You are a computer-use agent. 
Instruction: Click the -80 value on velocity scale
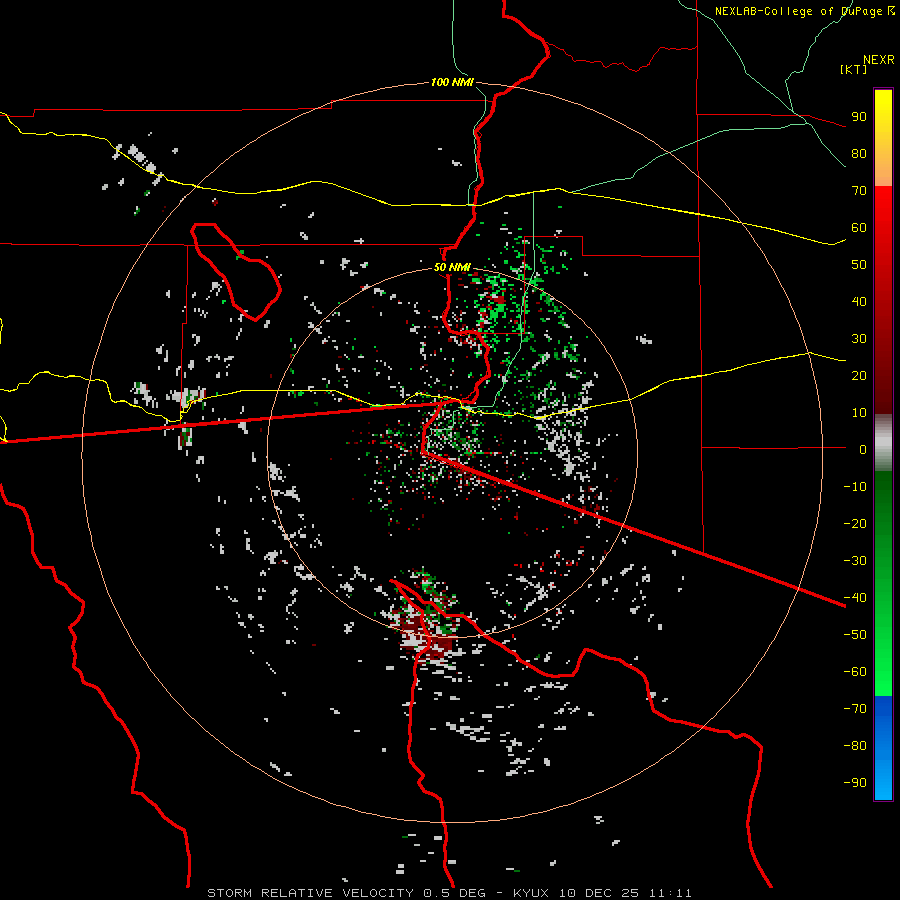tap(855, 746)
